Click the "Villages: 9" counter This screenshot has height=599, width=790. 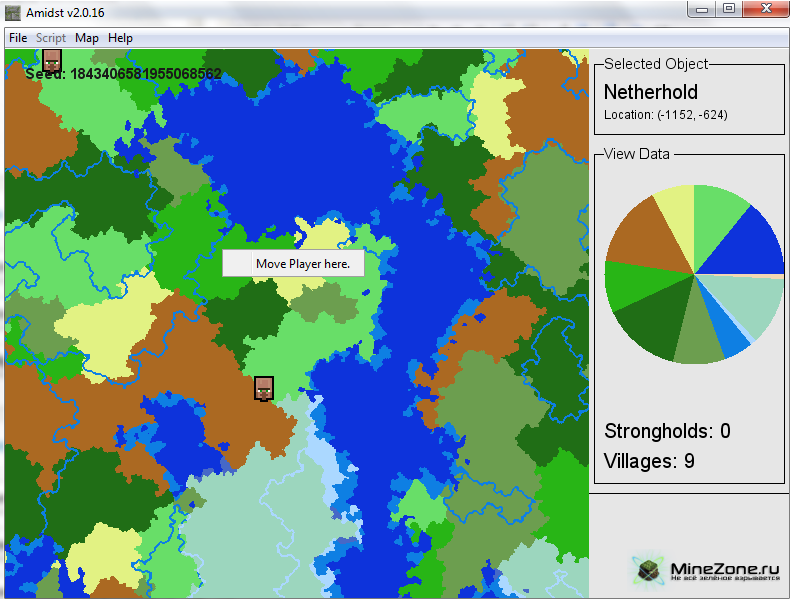650,461
